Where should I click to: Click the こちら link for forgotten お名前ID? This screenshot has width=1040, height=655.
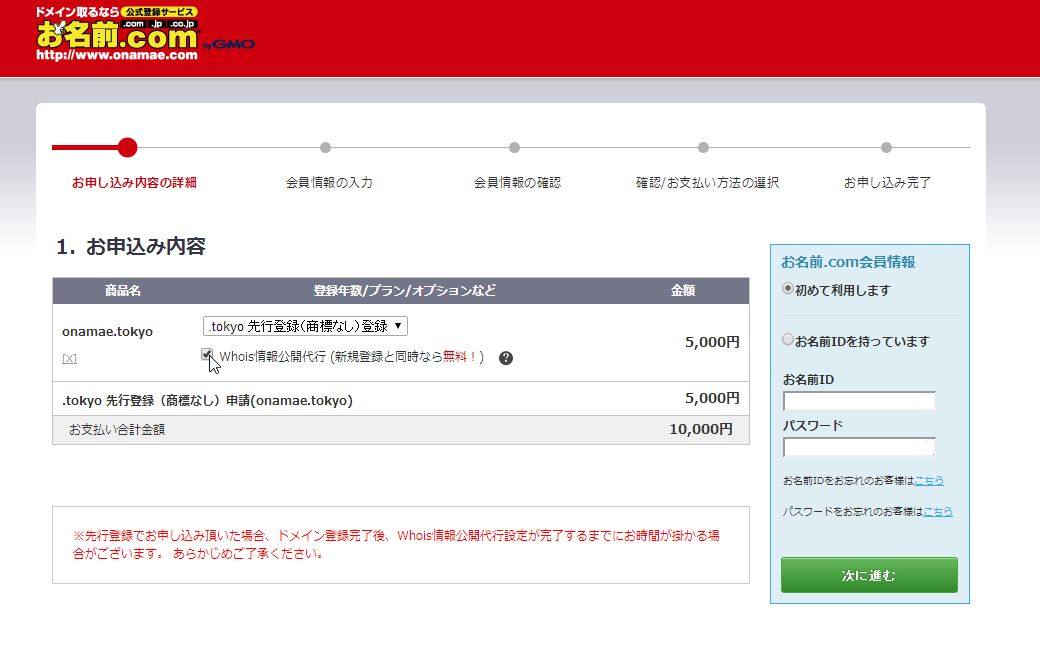(x=929, y=481)
